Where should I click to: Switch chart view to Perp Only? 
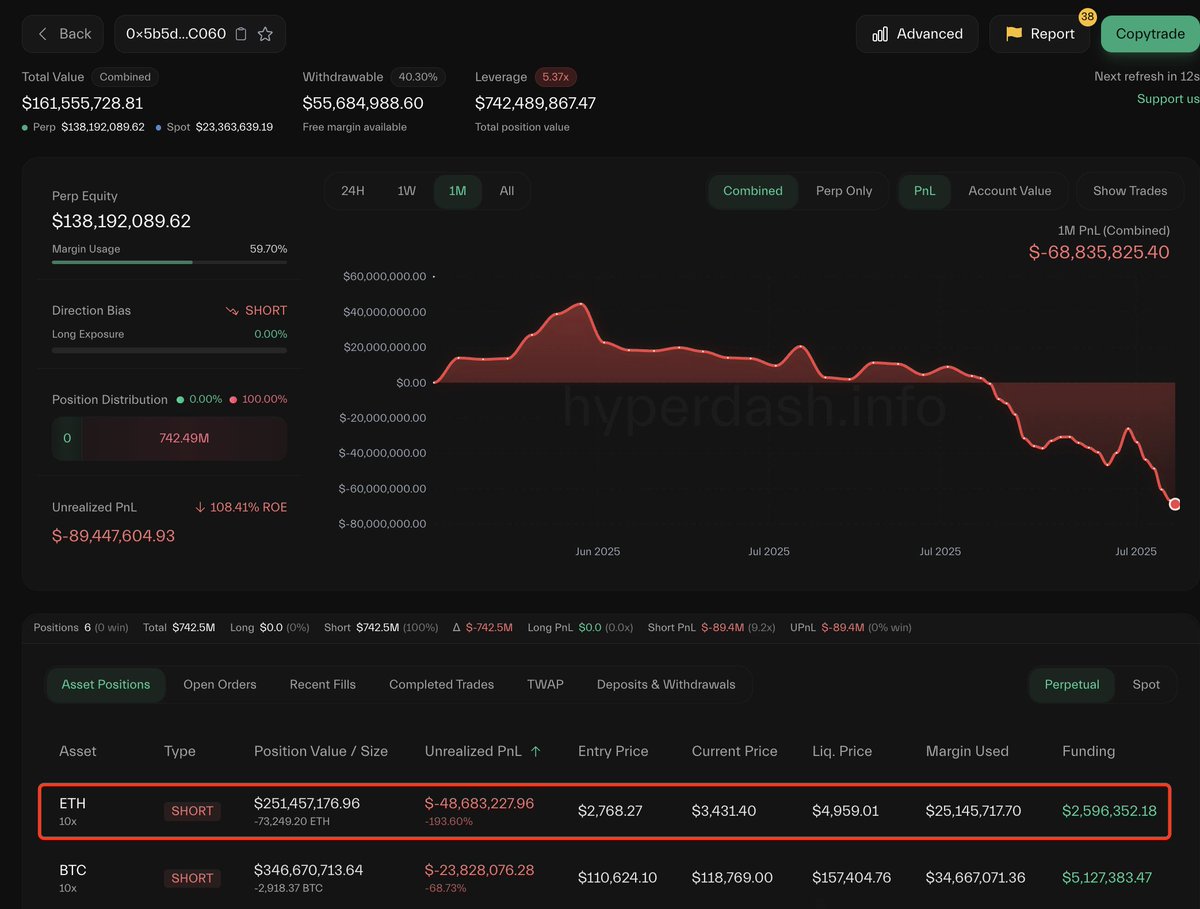coord(845,190)
